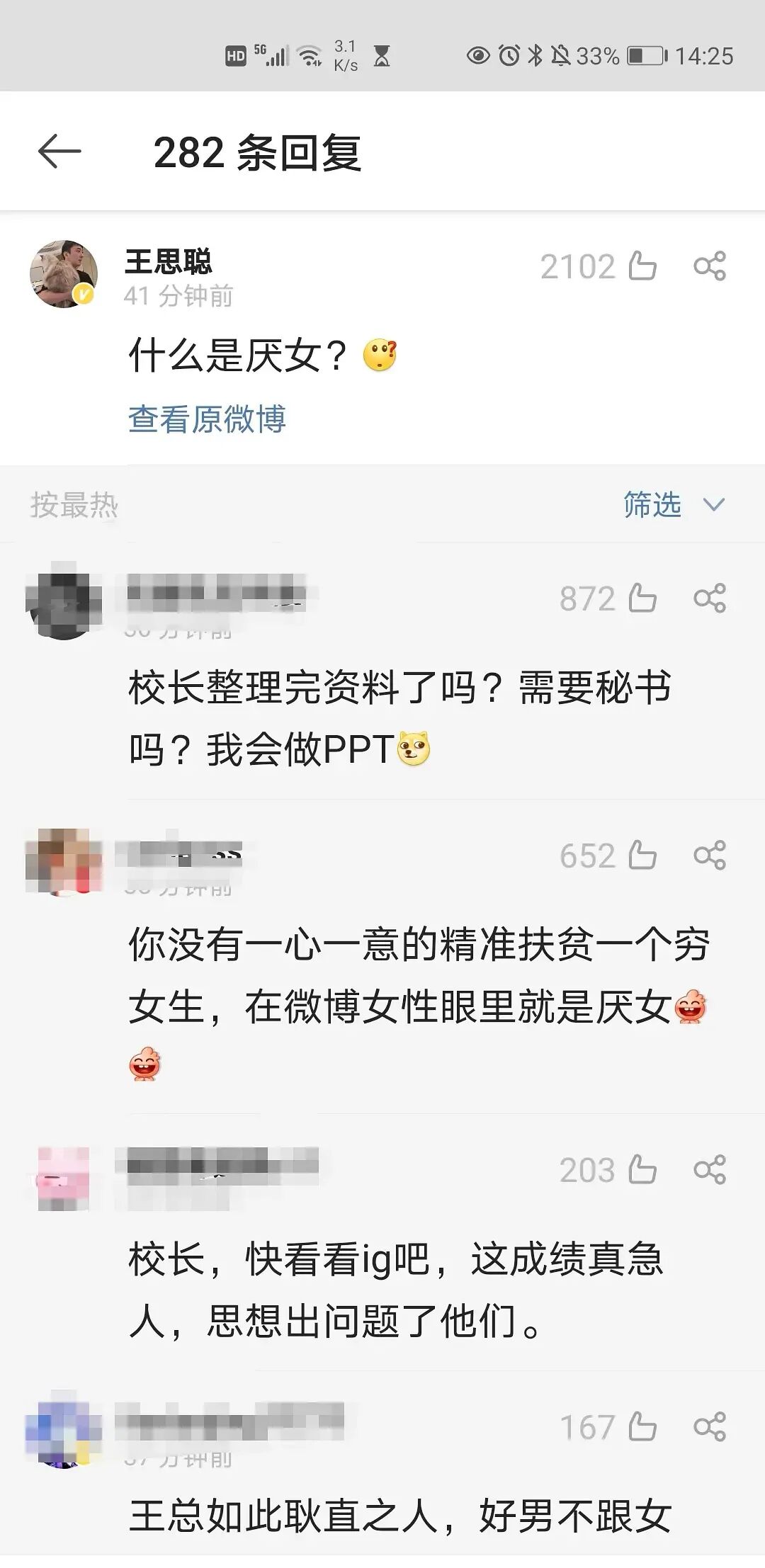This screenshot has width=765, height=1568.
Task: Expand the chevron next to 筛选
Action: coord(713,504)
